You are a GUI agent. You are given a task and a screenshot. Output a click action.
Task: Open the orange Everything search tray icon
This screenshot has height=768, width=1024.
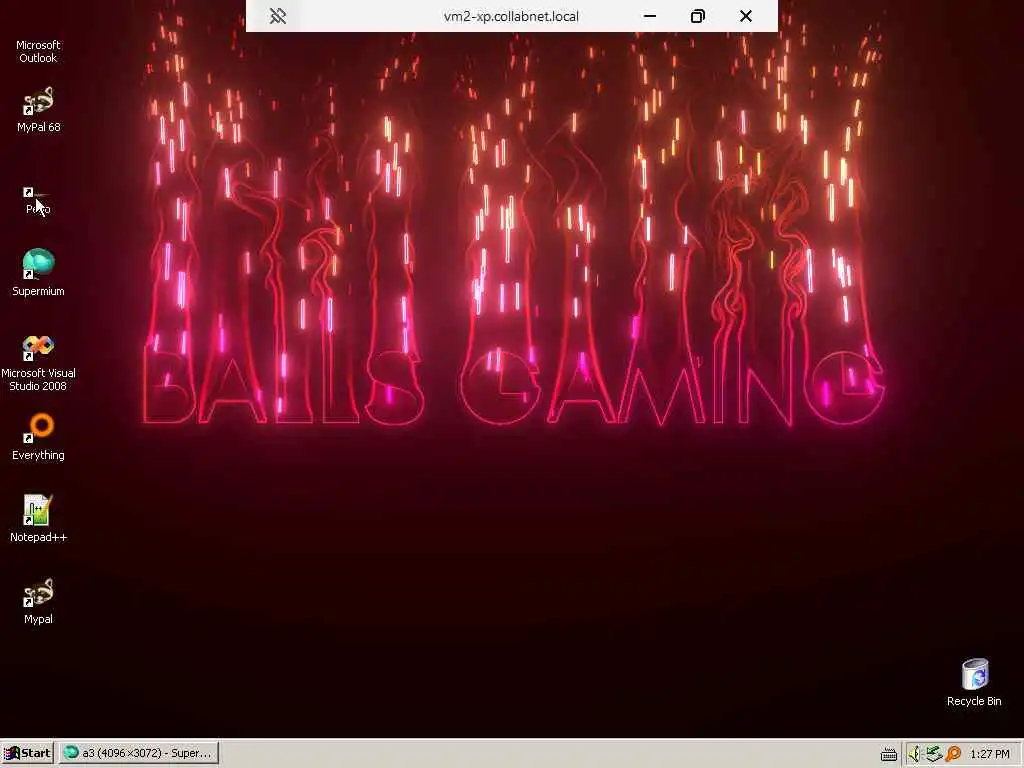tap(953, 754)
